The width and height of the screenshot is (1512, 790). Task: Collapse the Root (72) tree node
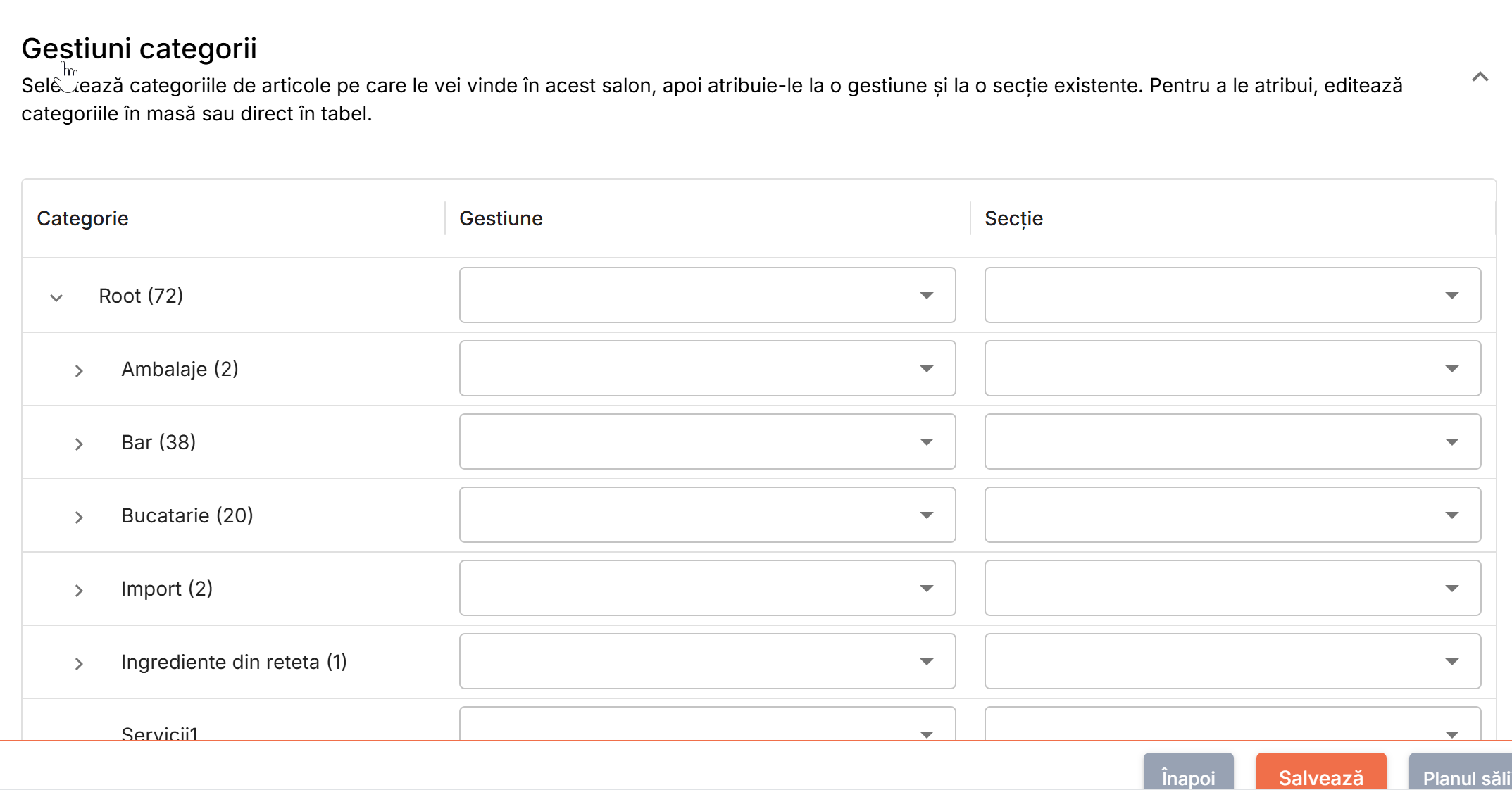[x=56, y=297]
